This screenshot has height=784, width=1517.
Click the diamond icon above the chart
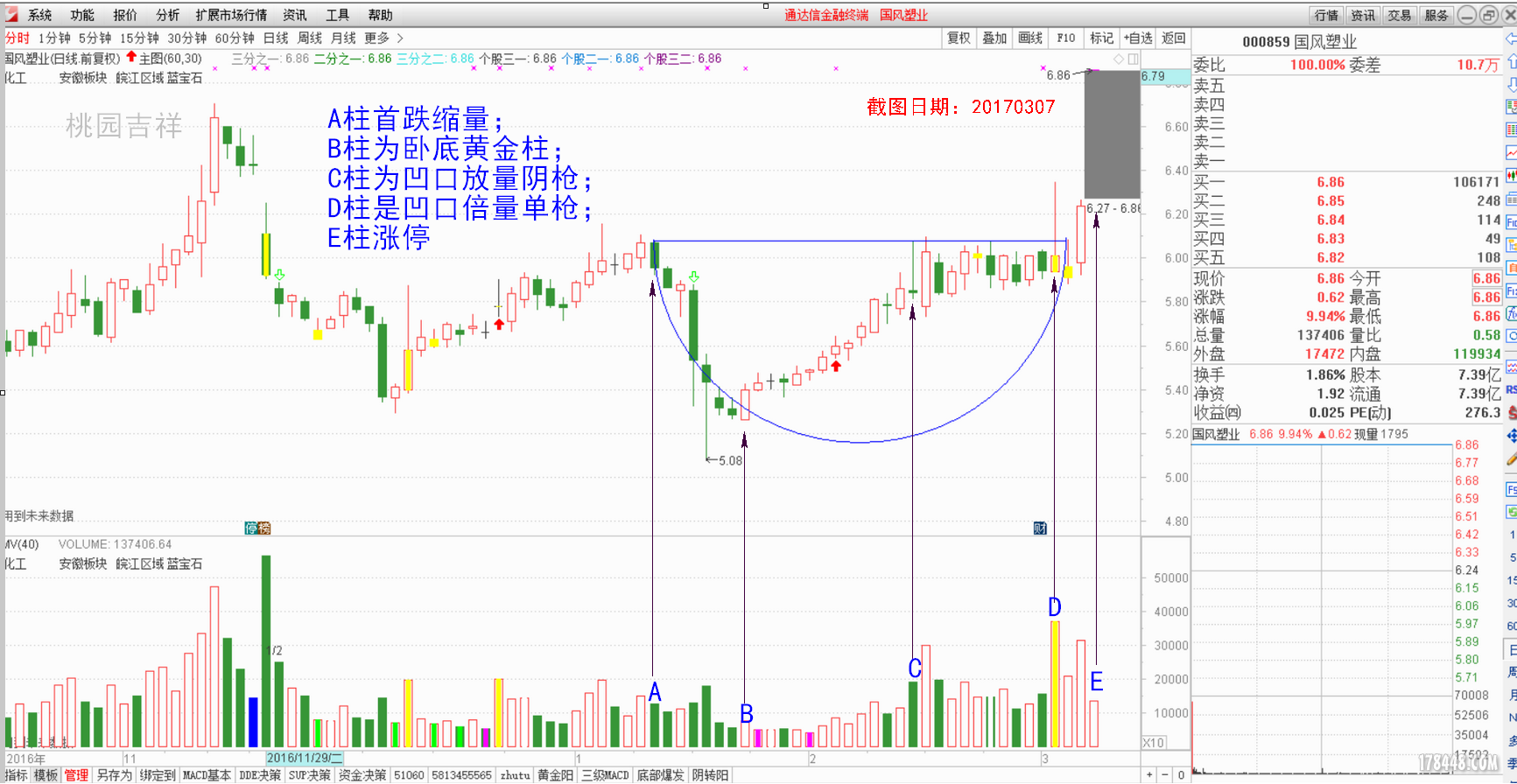[1119, 59]
